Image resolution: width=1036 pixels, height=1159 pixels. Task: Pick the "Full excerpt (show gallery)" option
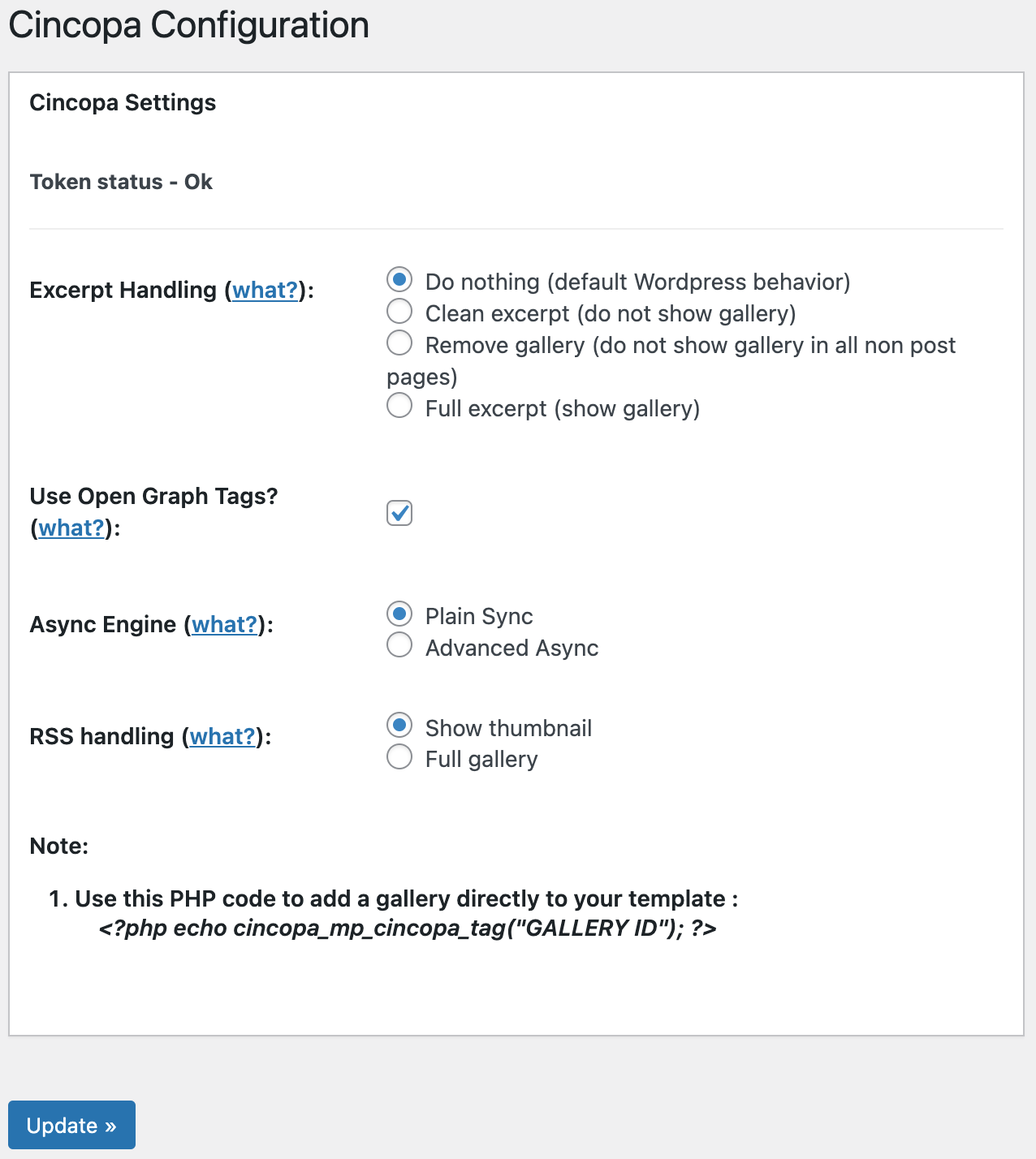[399, 407]
